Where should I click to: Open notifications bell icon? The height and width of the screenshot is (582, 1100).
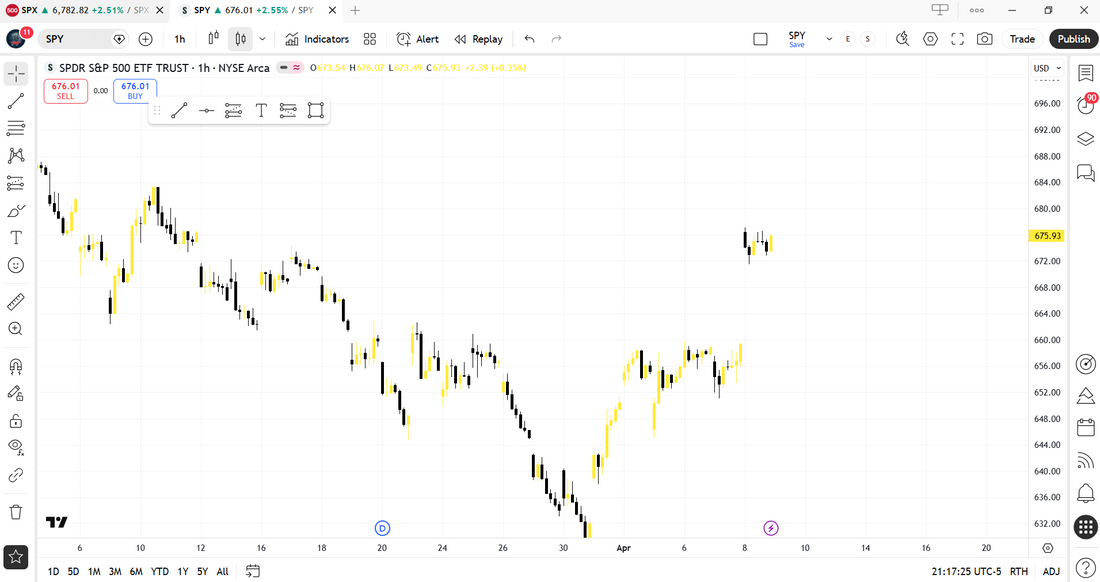click(x=1085, y=493)
